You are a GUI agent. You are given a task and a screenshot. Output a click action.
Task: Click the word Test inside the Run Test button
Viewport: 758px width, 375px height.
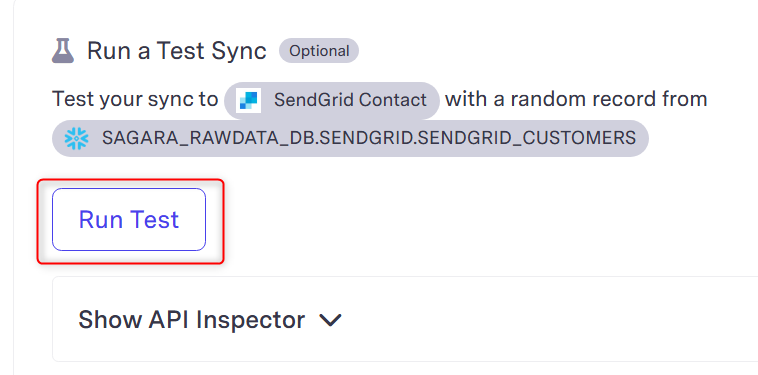click(x=155, y=219)
